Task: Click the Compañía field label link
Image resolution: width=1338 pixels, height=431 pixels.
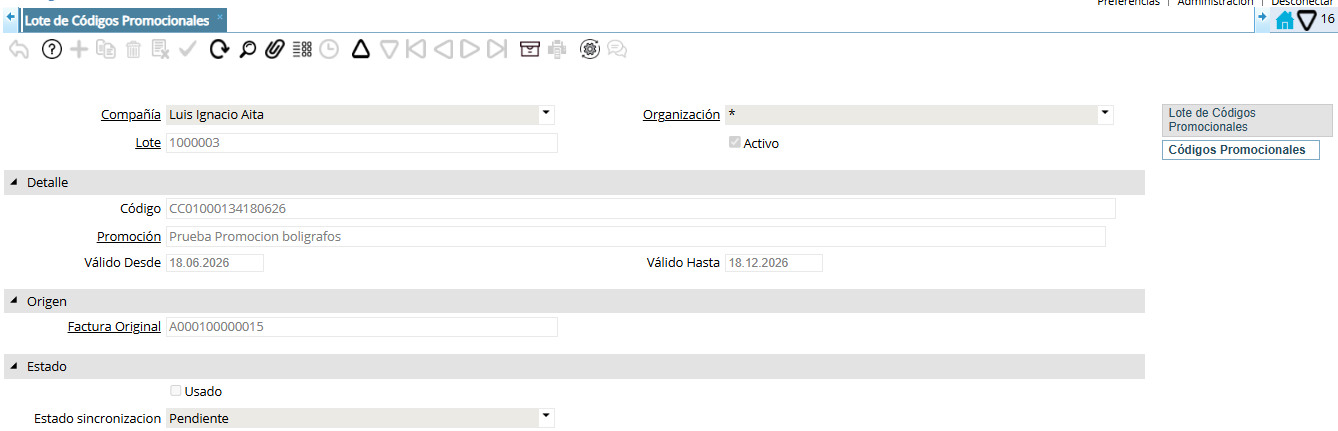Action: pyautogui.click(x=131, y=115)
